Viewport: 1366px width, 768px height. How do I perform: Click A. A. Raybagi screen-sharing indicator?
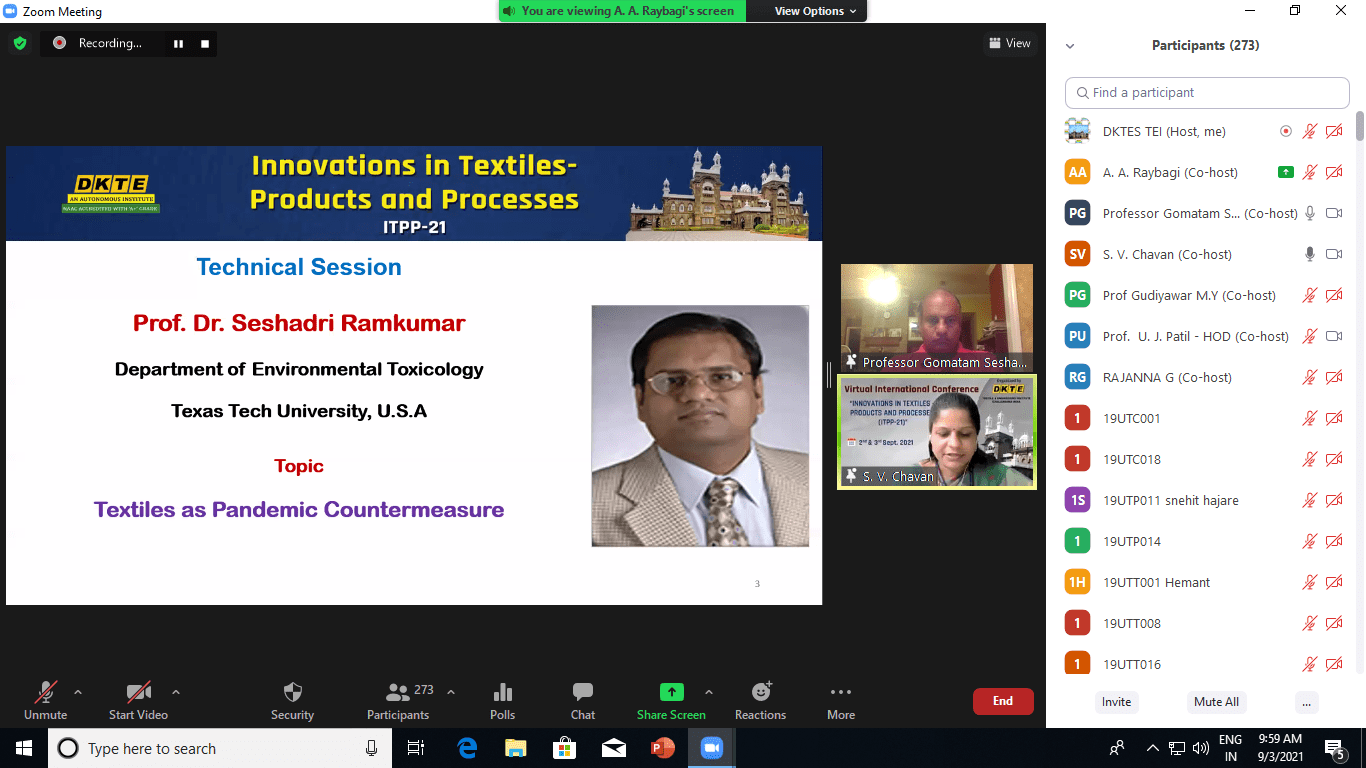point(1286,172)
